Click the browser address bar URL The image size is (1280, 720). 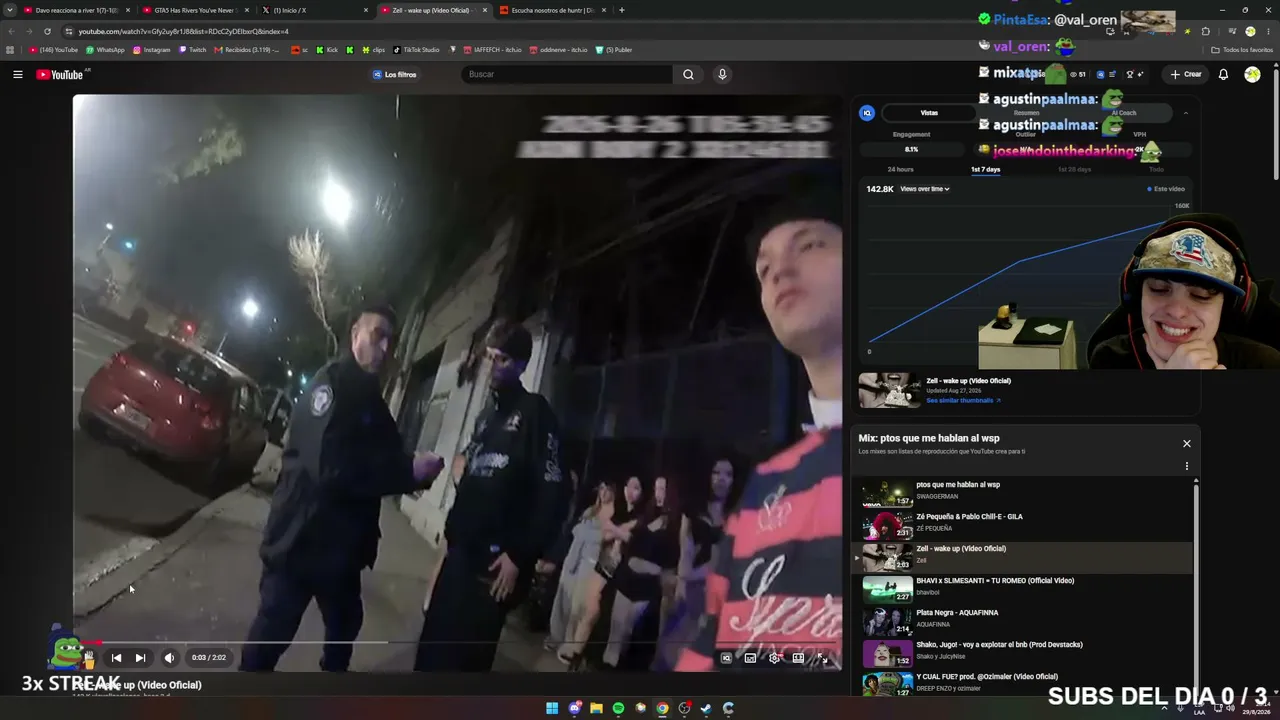coord(184,31)
